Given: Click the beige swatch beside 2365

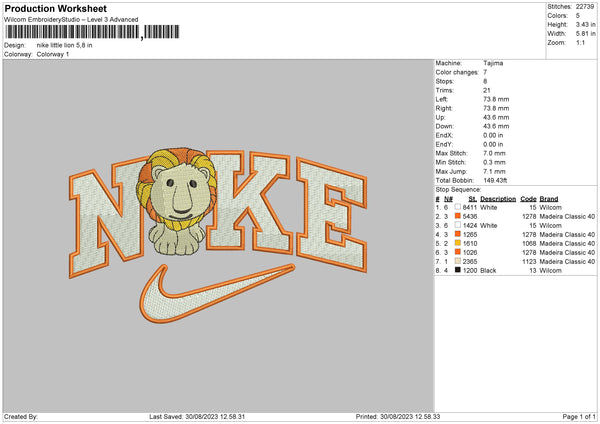Looking at the screenshot, I should 458,261.
